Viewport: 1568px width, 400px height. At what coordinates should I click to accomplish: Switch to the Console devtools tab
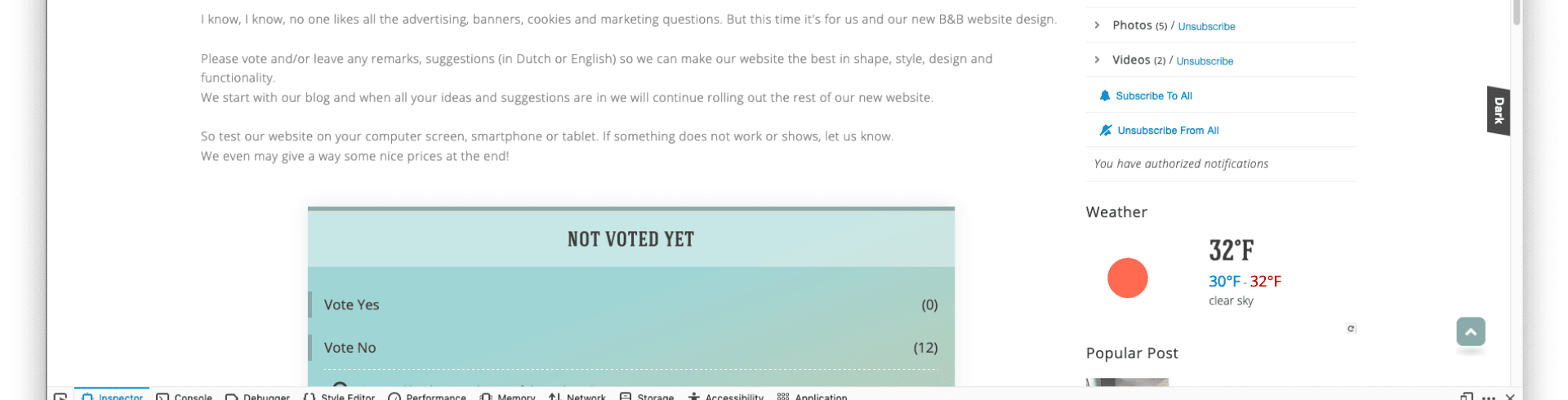pyautogui.click(x=185, y=397)
